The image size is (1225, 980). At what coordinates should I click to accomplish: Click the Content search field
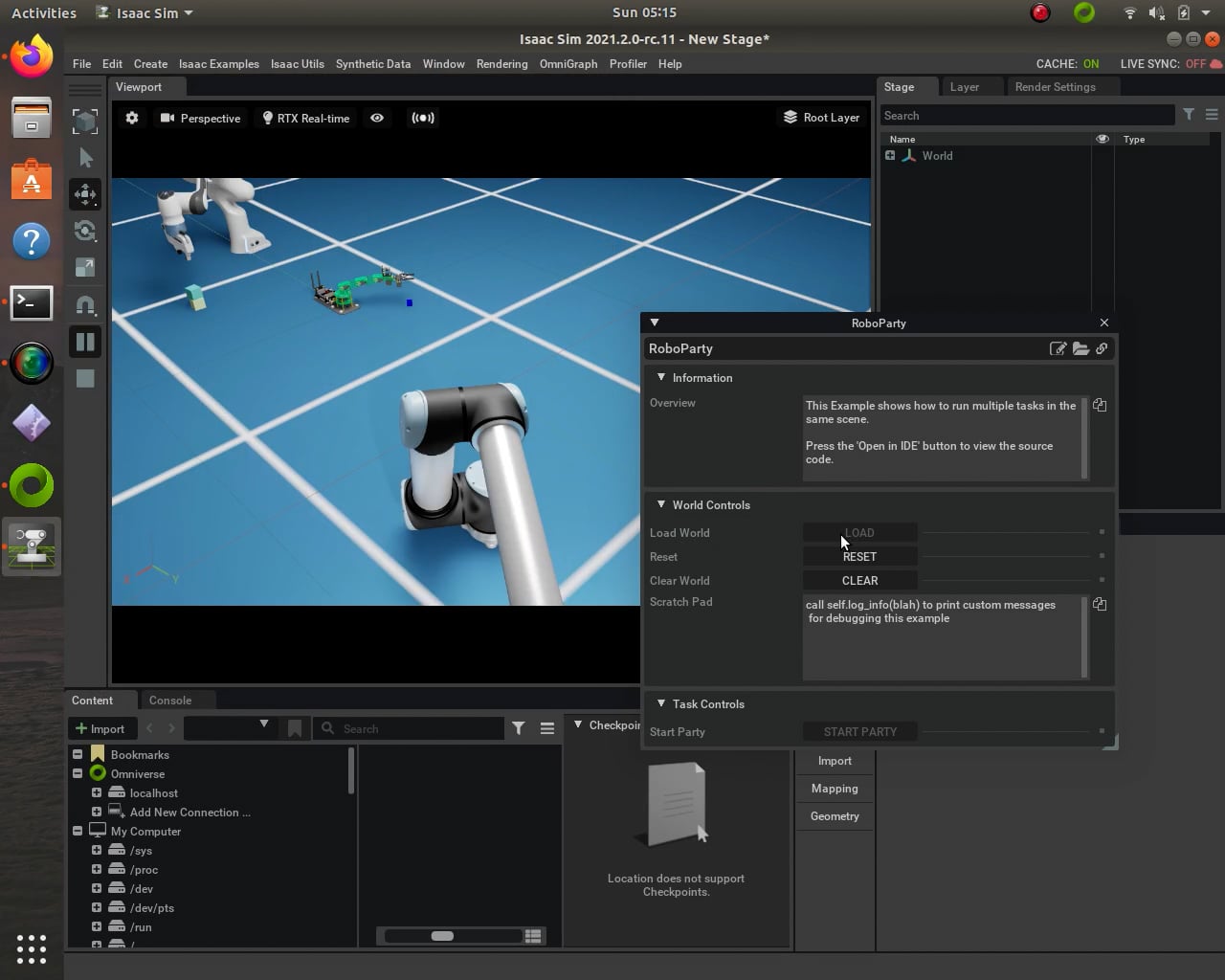click(x=409, y=728)
